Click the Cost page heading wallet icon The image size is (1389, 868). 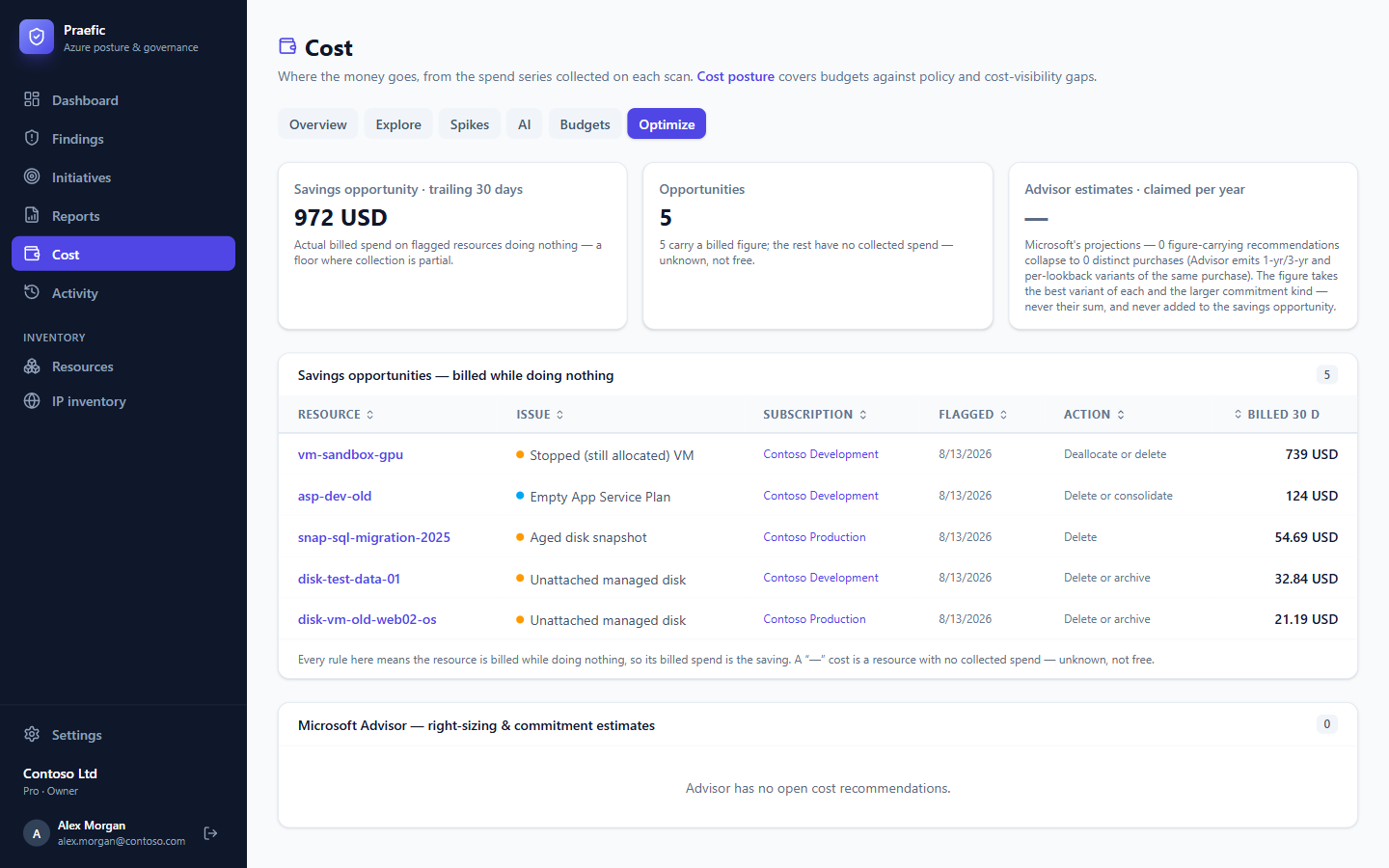coord(287,46)
